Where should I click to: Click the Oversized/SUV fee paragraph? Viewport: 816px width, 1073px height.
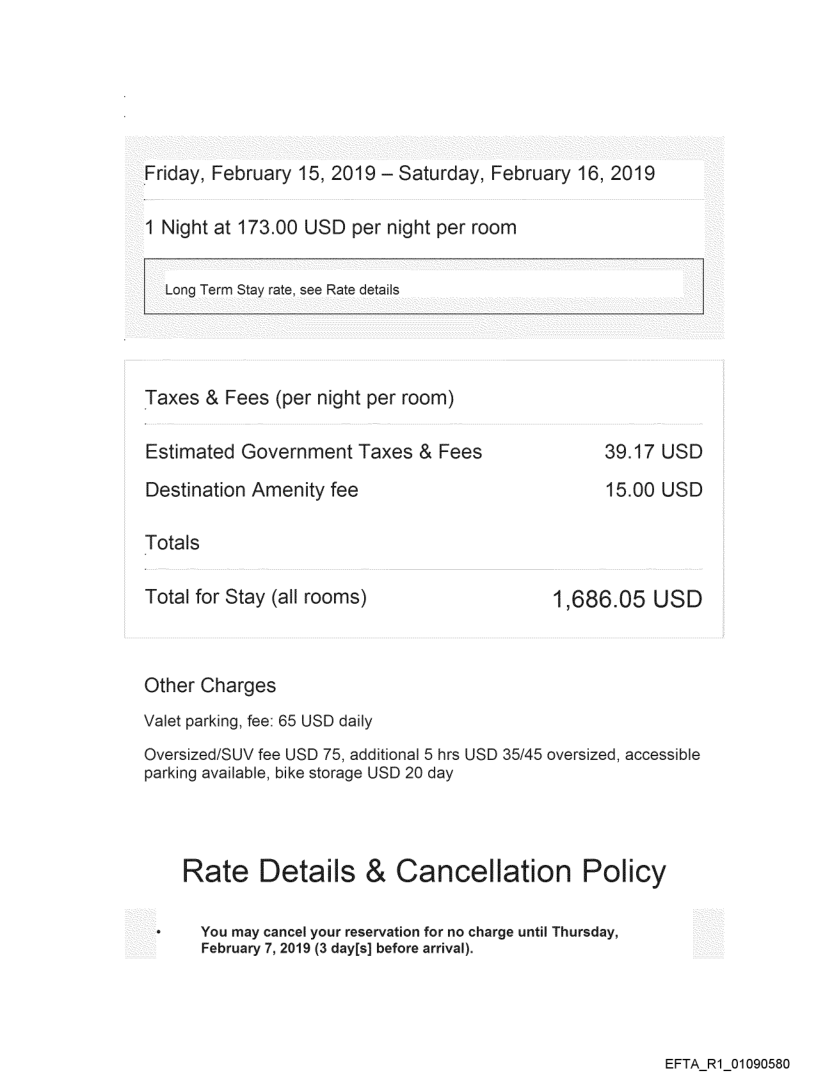tap(420, 763)
